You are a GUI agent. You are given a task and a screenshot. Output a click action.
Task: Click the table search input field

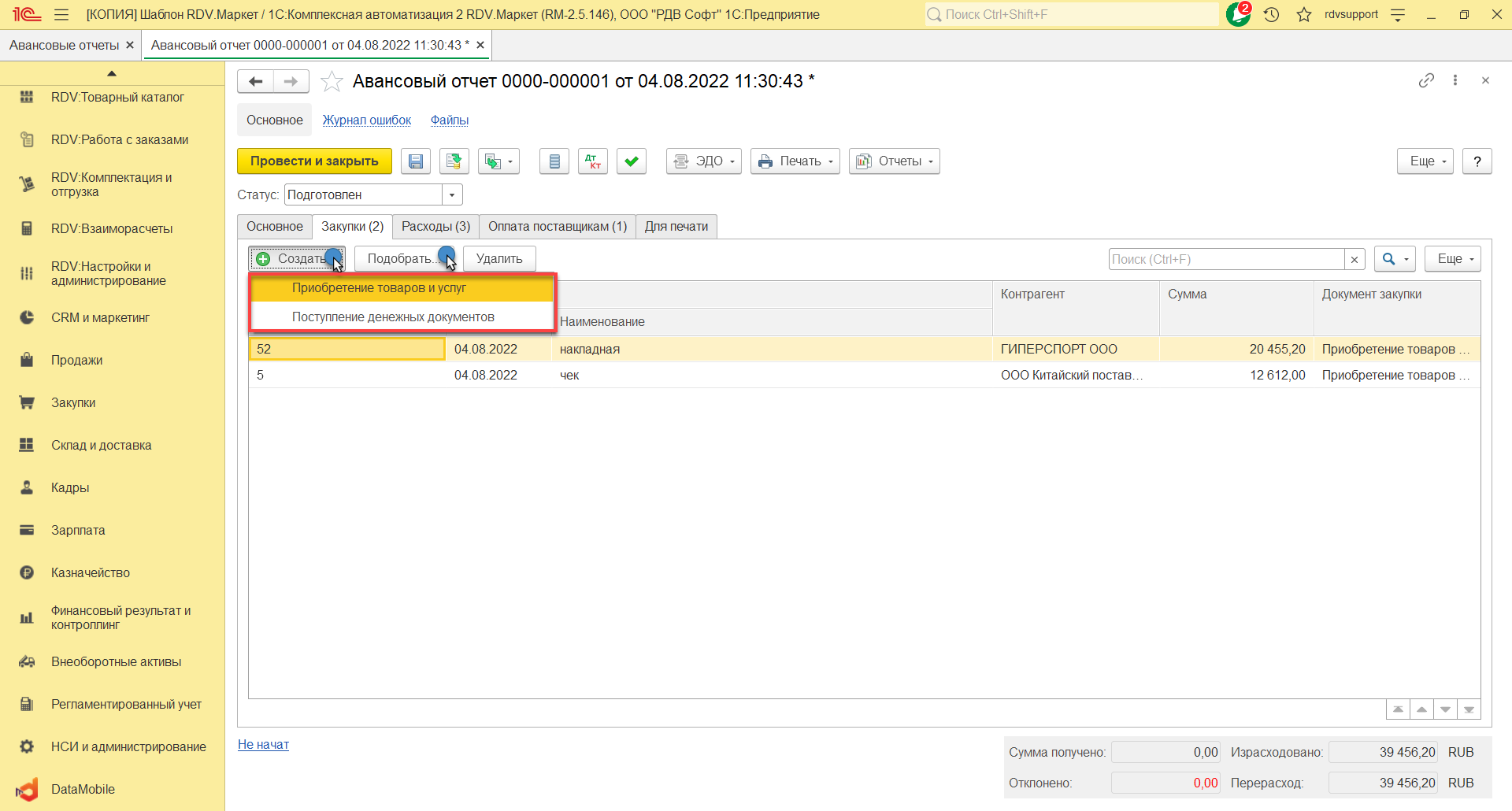[x=1225, y=259]
